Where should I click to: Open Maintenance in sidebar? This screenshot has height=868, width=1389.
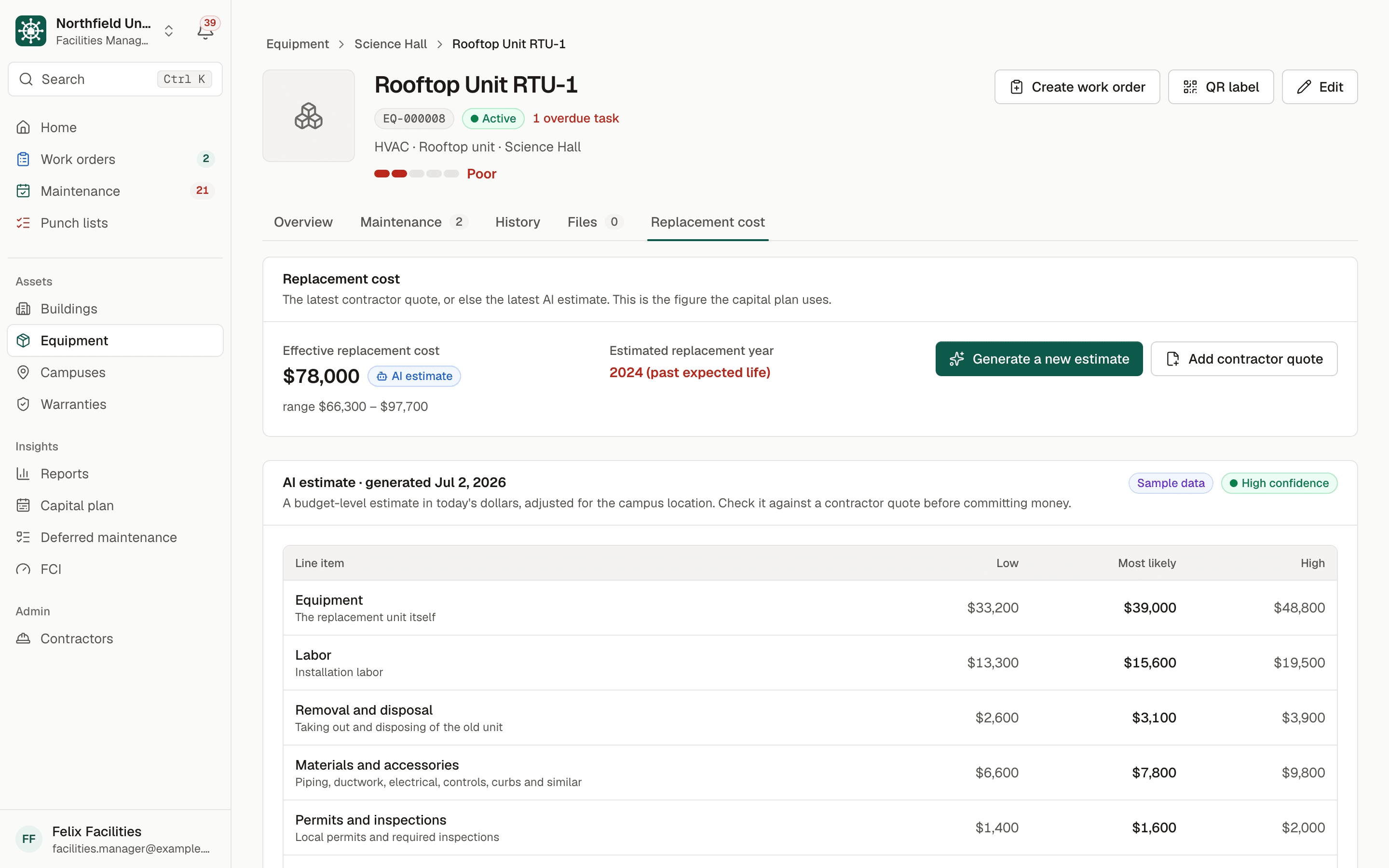115,191
